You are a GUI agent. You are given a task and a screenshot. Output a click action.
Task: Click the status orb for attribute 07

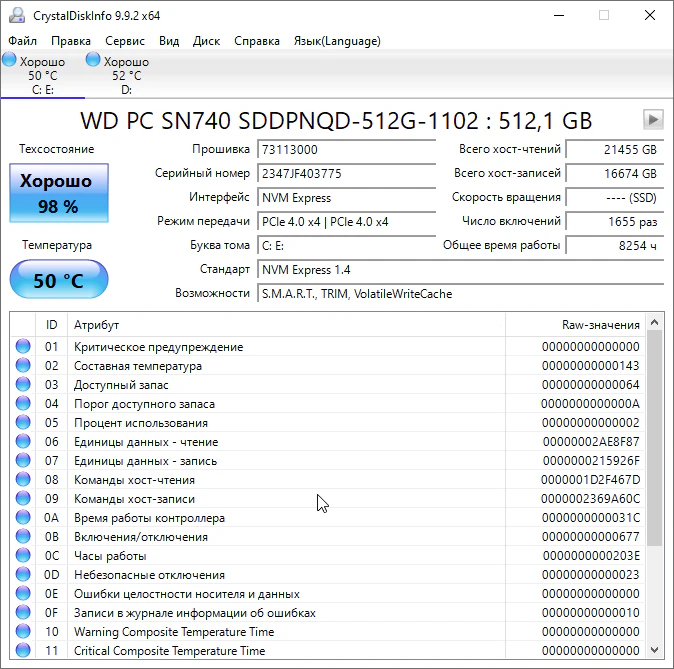23,460
